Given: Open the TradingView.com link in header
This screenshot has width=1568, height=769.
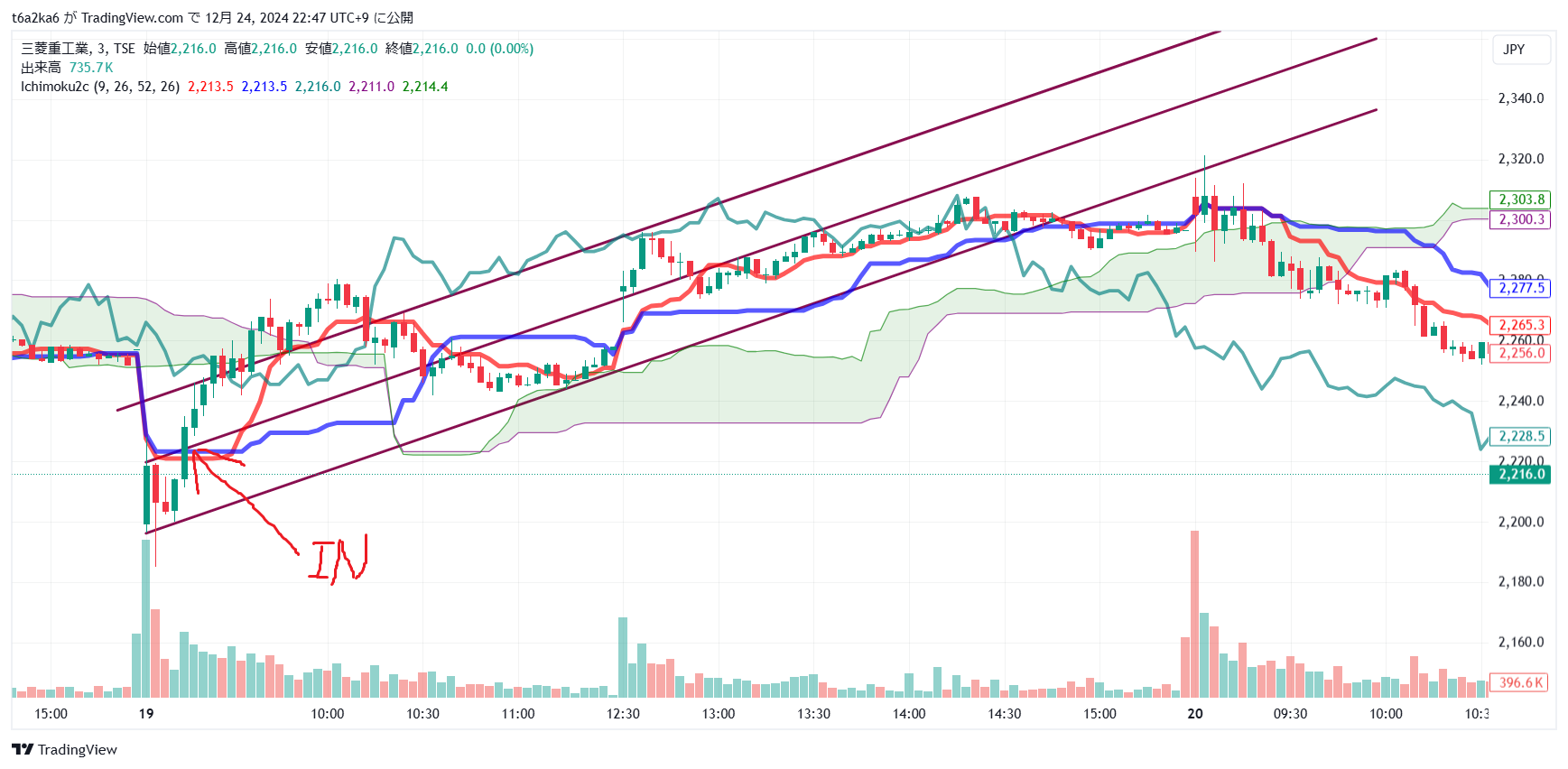Looking at the screenshot, I should [x=132, y=18].
